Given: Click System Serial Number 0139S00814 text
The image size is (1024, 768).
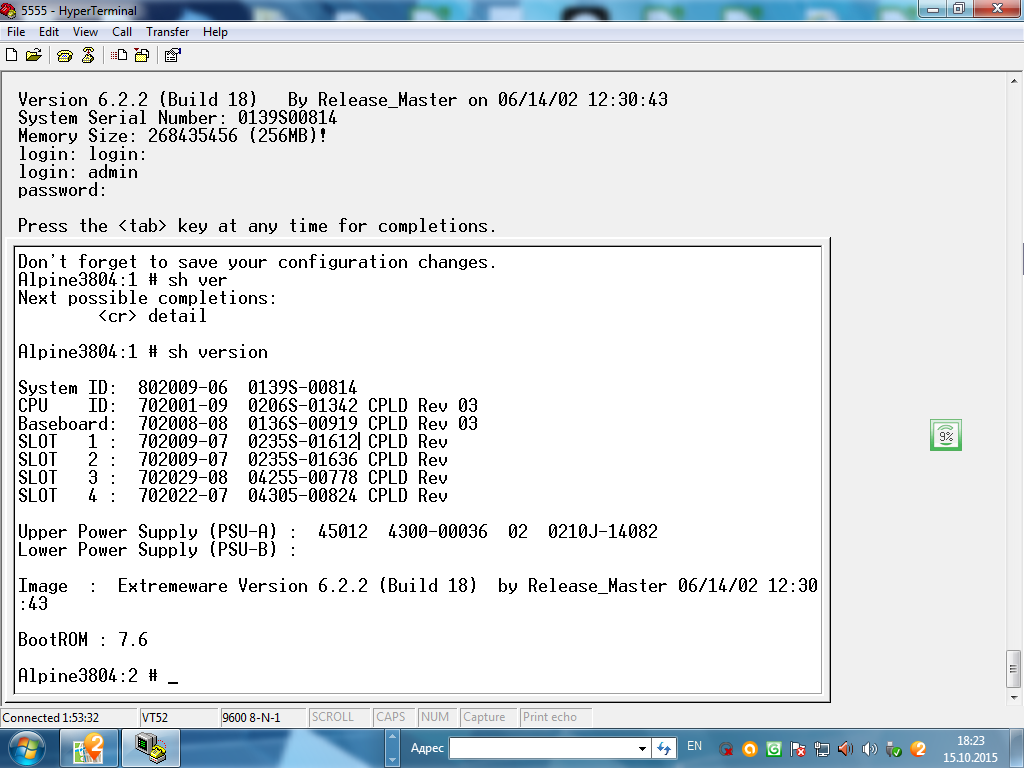Looking at the screenshot, I should click(x=177, y=118).
